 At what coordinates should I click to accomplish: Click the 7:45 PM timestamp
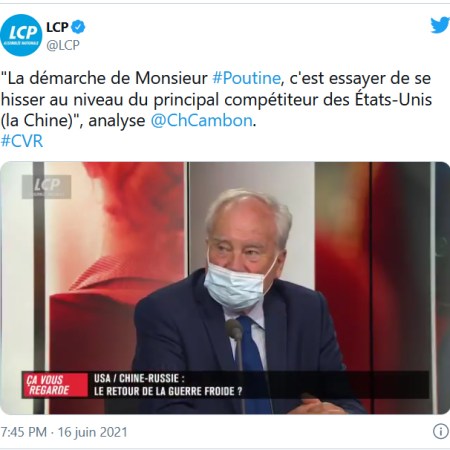pos(24,432)
